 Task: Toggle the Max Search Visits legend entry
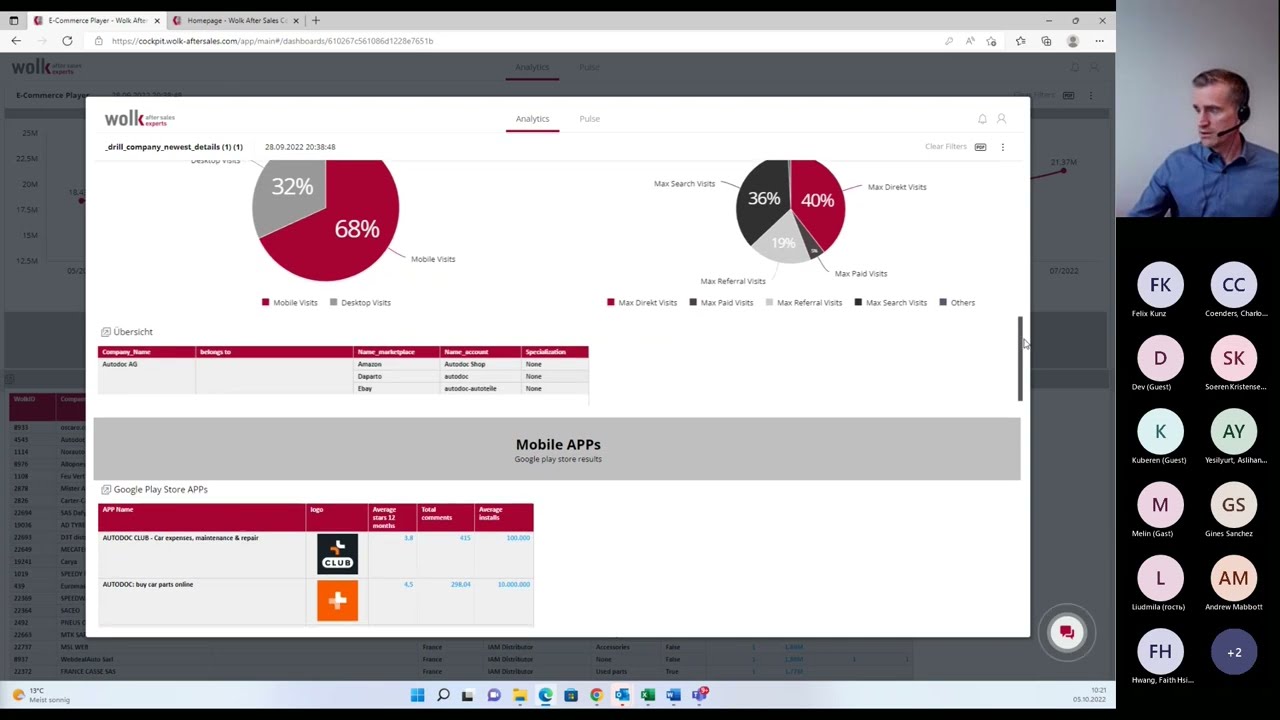pos(890,303)
